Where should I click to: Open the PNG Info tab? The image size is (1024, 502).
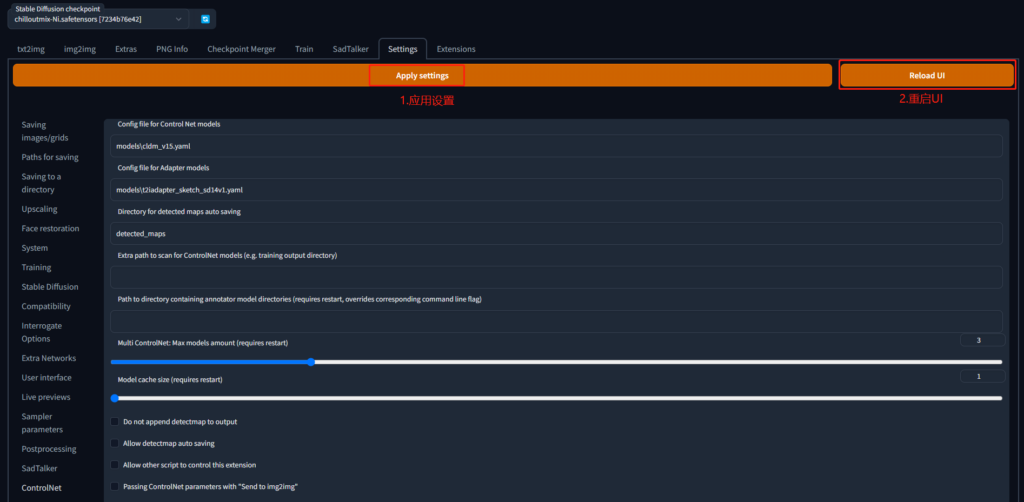pyautogui.click(x=172, y=49)
